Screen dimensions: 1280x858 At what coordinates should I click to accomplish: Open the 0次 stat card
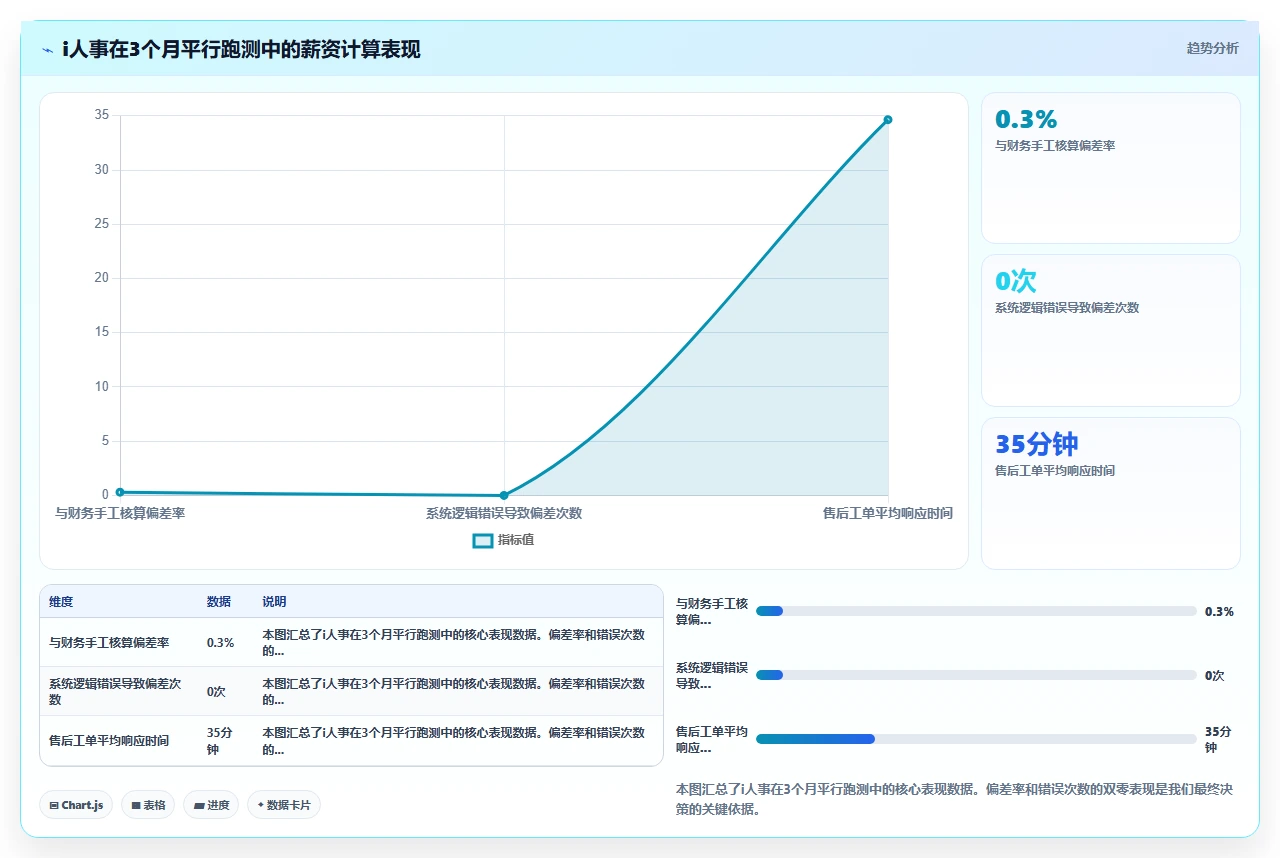(x=1111, y=330)
